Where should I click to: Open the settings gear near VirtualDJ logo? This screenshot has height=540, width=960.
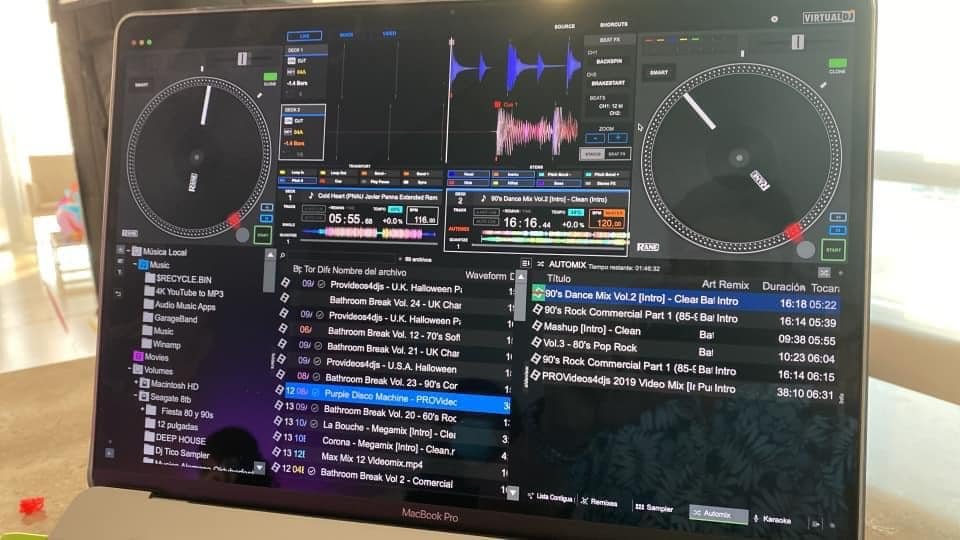coord(774,19)
